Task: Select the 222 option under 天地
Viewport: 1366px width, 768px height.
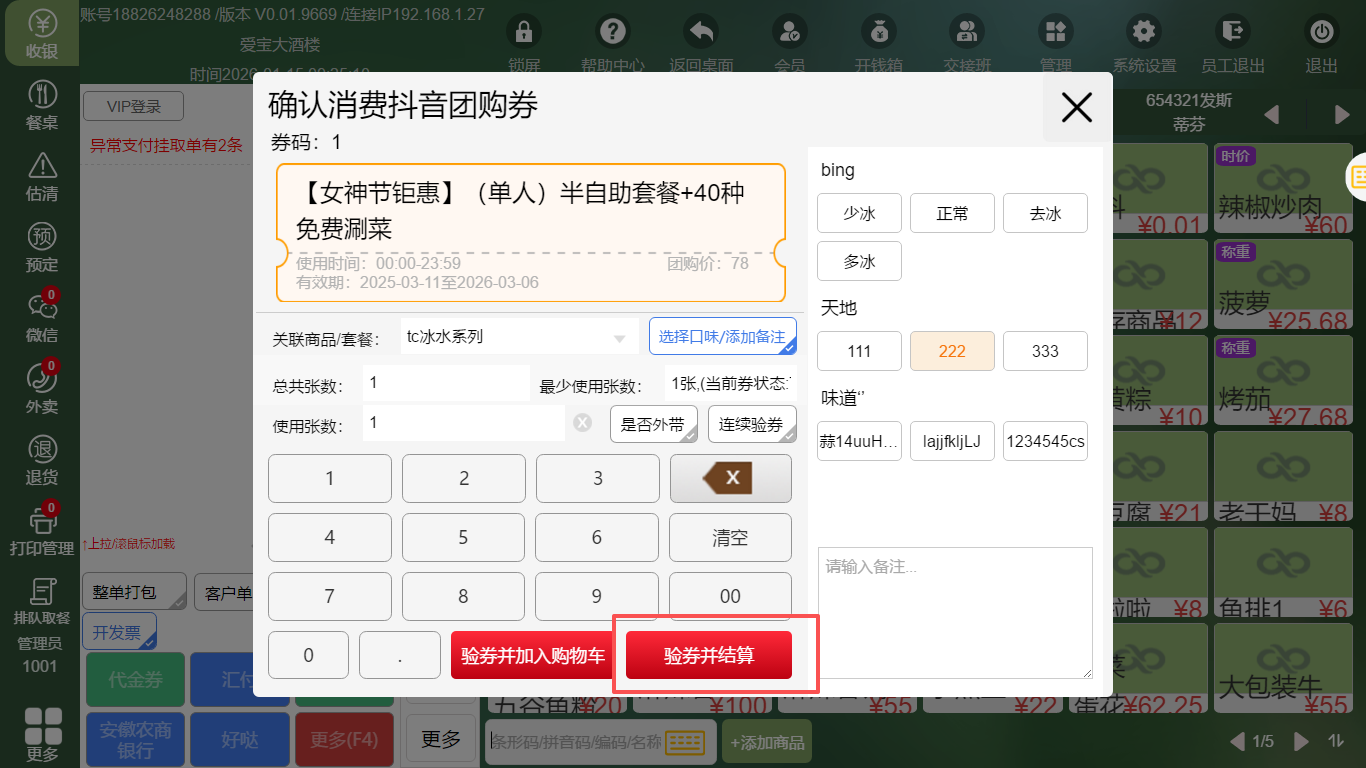Action: [952, 351]
